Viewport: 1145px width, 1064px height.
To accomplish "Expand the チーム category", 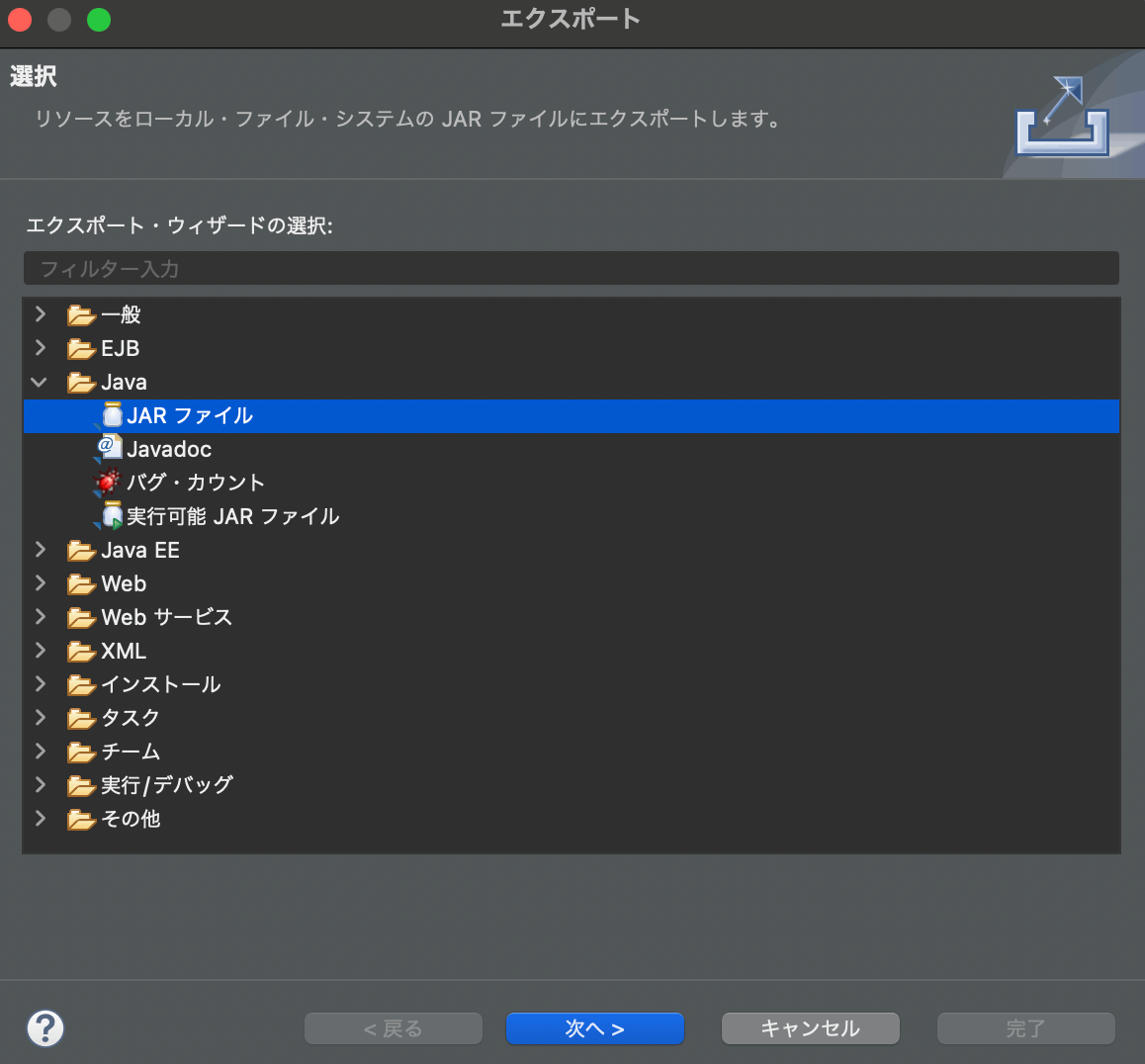I will click(41, 751).
